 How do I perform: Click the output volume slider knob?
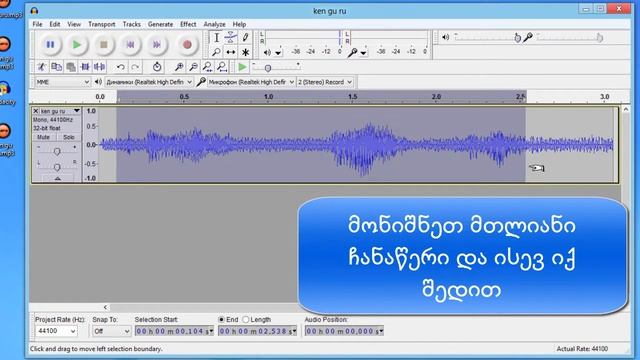[517, 38]
